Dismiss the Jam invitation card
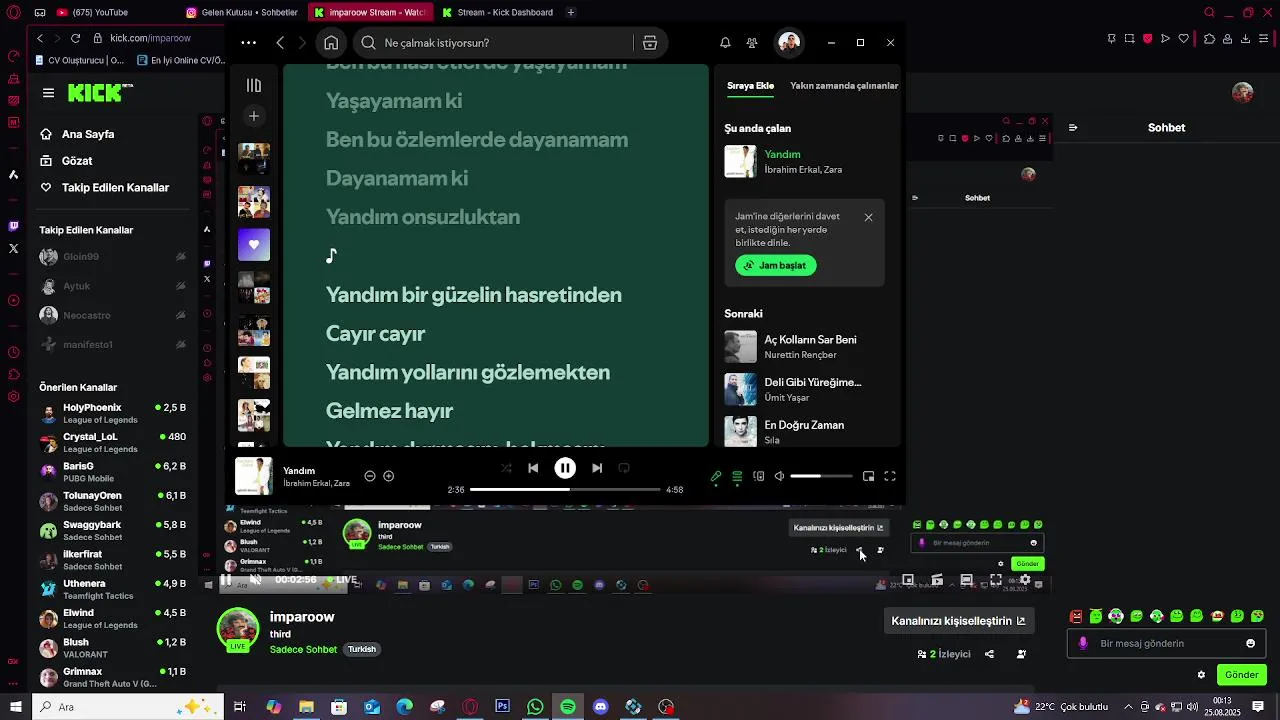Screen dimensions: 1280x720 tap(868, 217)
